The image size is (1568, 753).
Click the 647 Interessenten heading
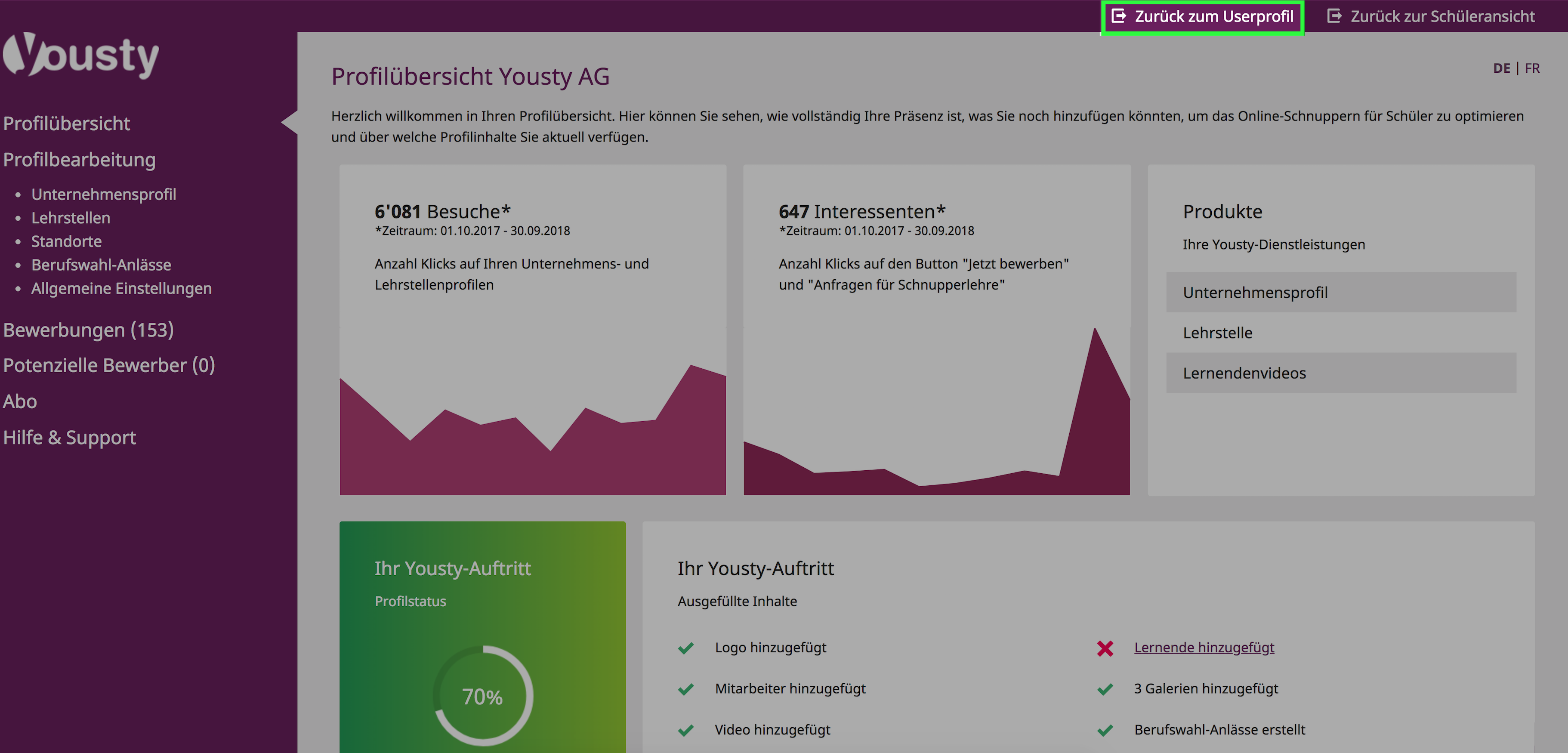click(862, 211)
